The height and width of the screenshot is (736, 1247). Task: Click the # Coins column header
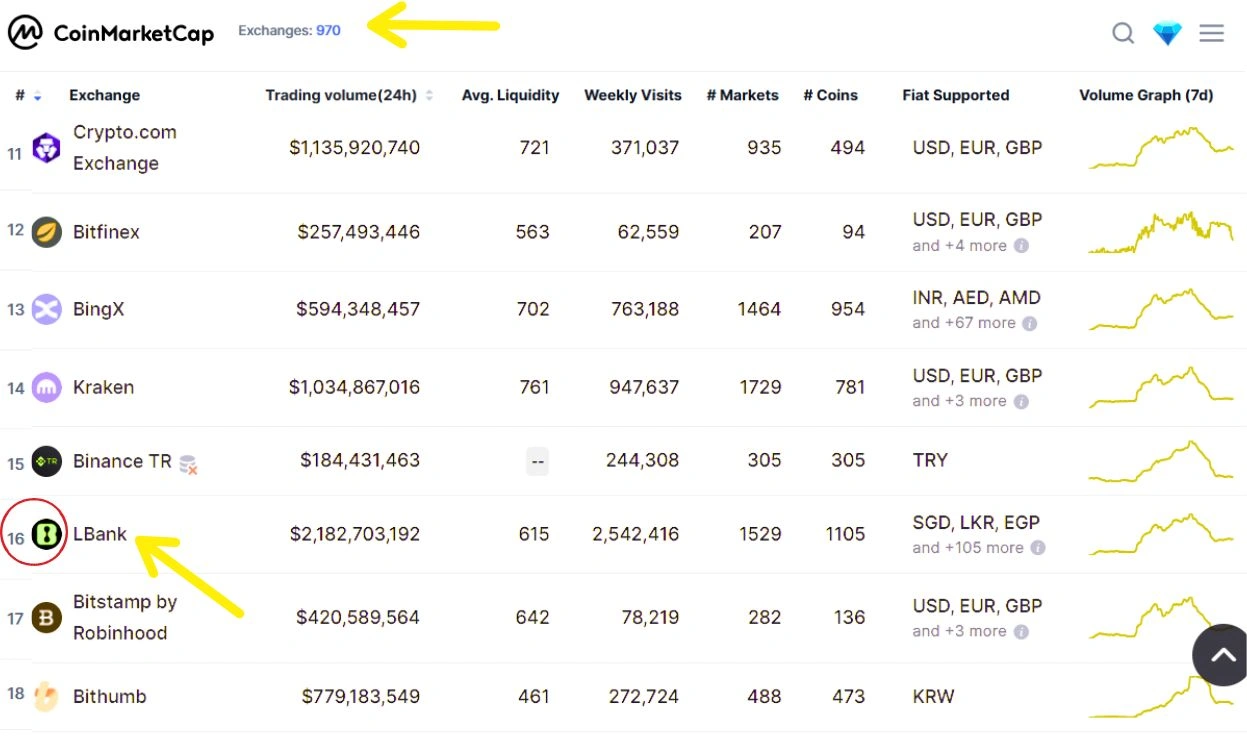pyautogui.click(x=830, y=96)
